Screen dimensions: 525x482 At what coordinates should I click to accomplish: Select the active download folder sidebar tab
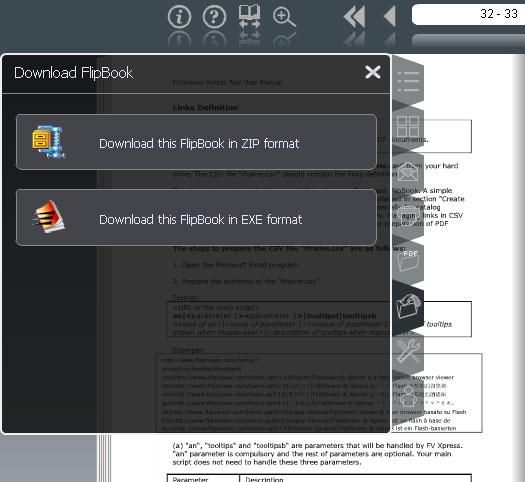point(408,306)
